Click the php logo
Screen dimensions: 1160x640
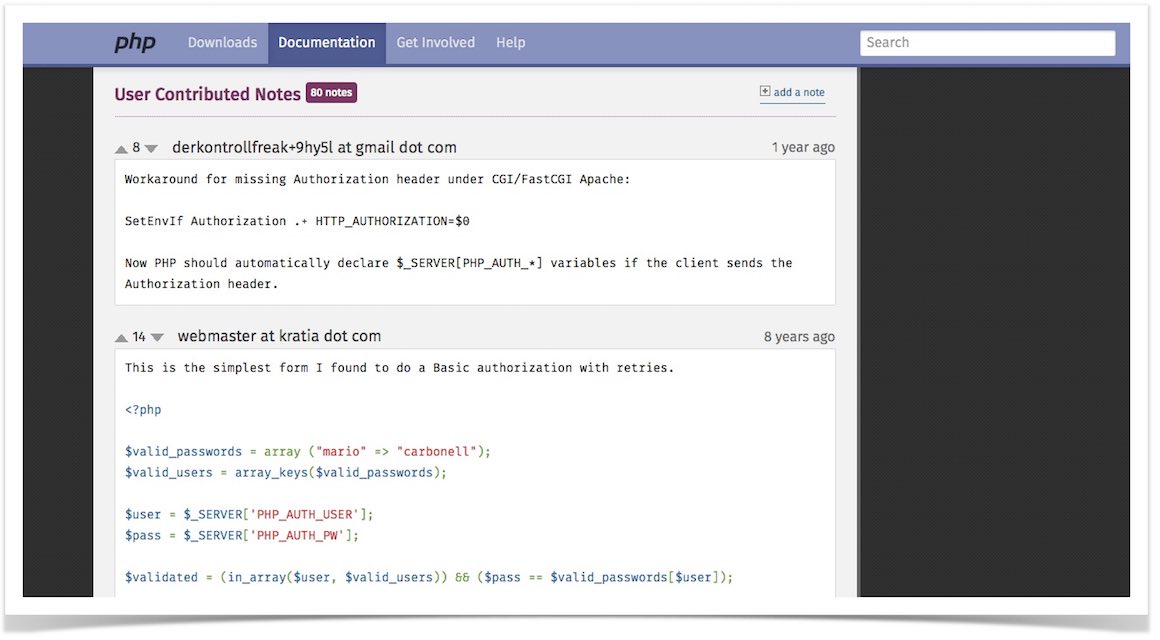click(x=134, y=43)
